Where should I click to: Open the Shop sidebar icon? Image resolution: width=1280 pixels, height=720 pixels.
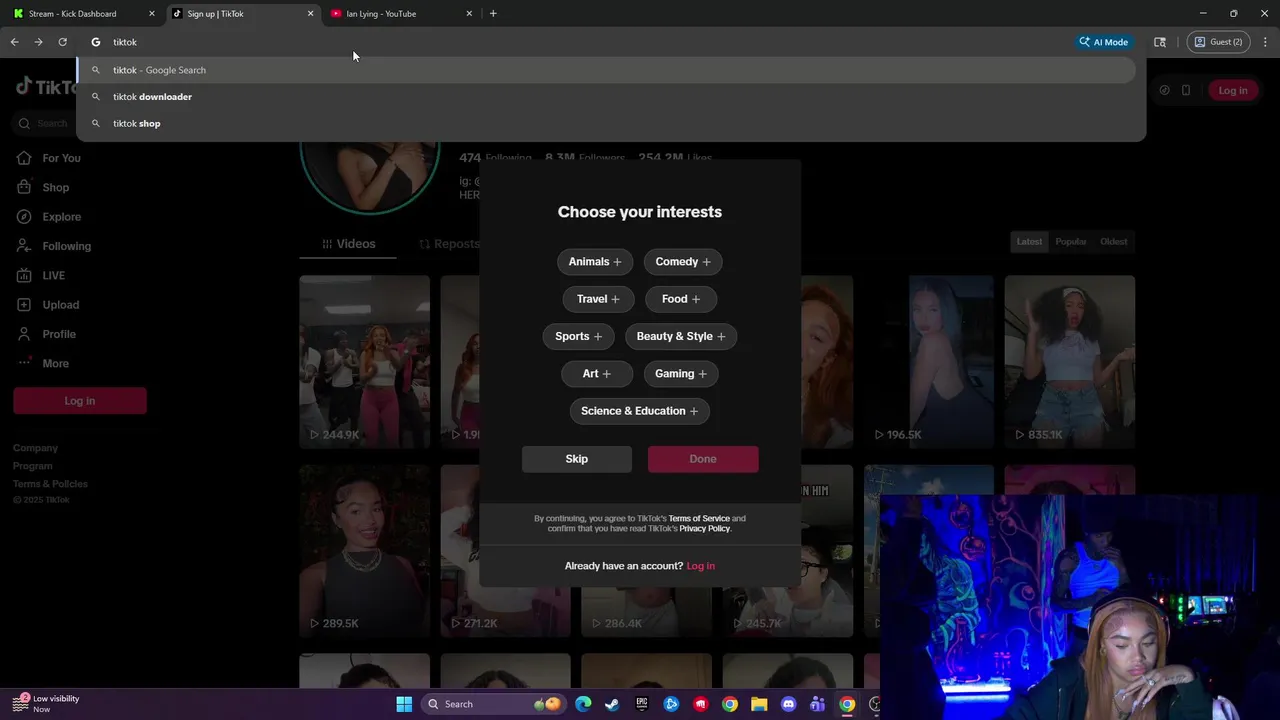[x=24, y=187]
